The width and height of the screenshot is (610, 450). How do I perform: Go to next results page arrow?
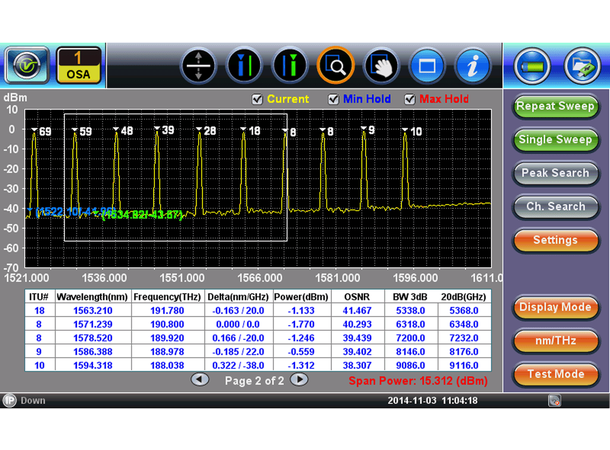(299, 379)
